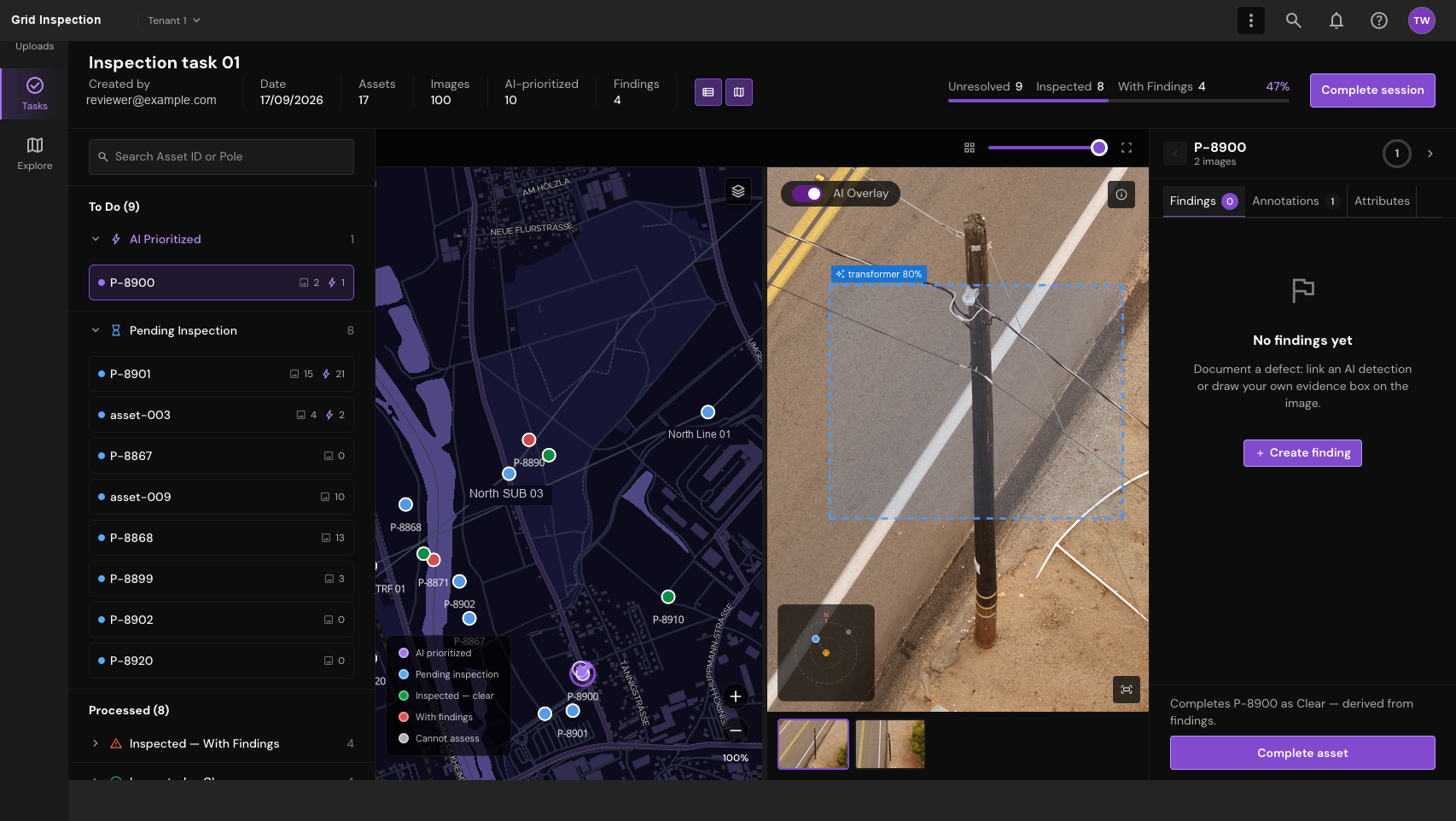Switch to the Annotations tab
The height and width of the screenshot is (821, 1456).
(1295, 201)
